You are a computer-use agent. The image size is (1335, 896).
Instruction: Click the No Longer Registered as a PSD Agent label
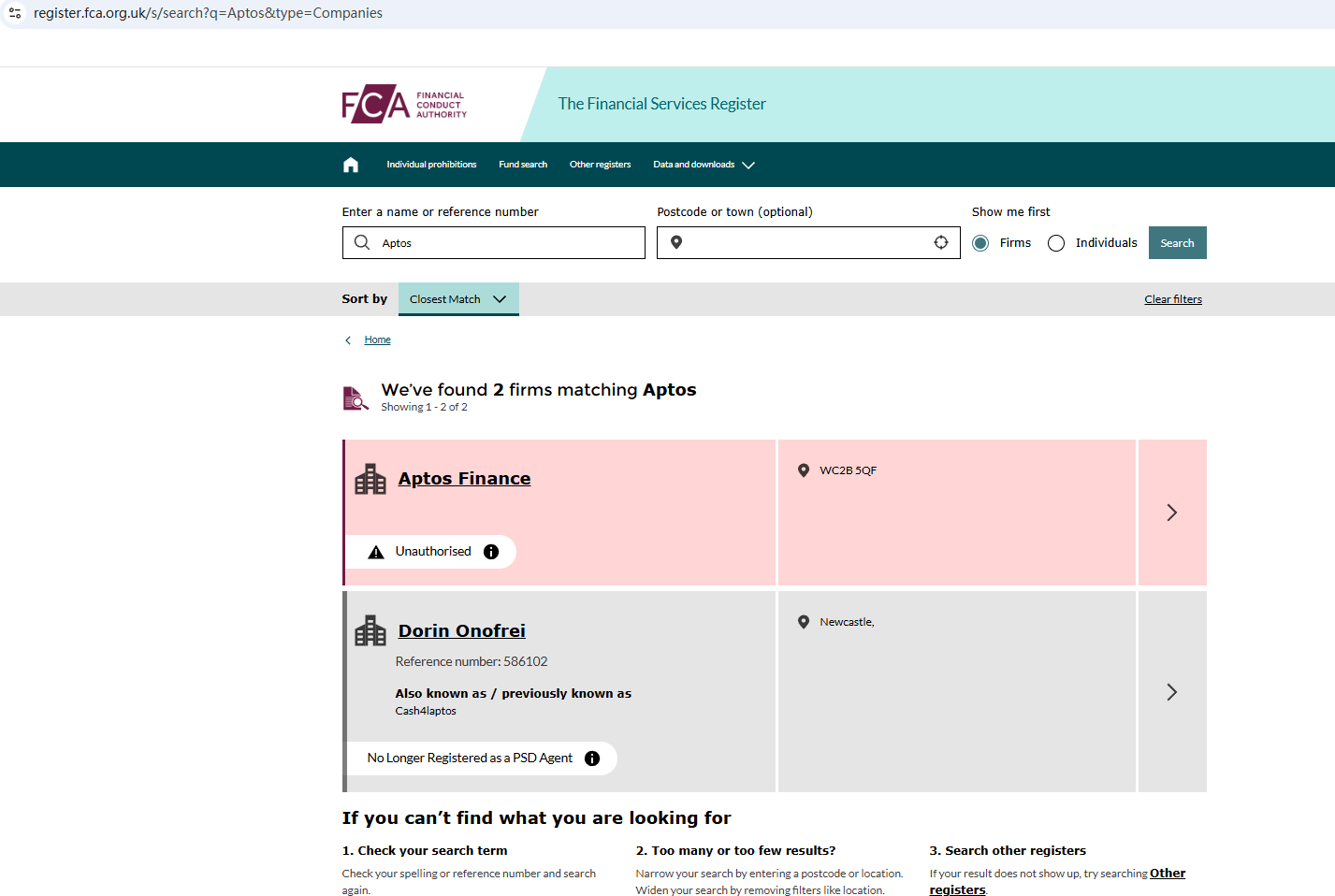pyautogui.click(x=470, y=759)
